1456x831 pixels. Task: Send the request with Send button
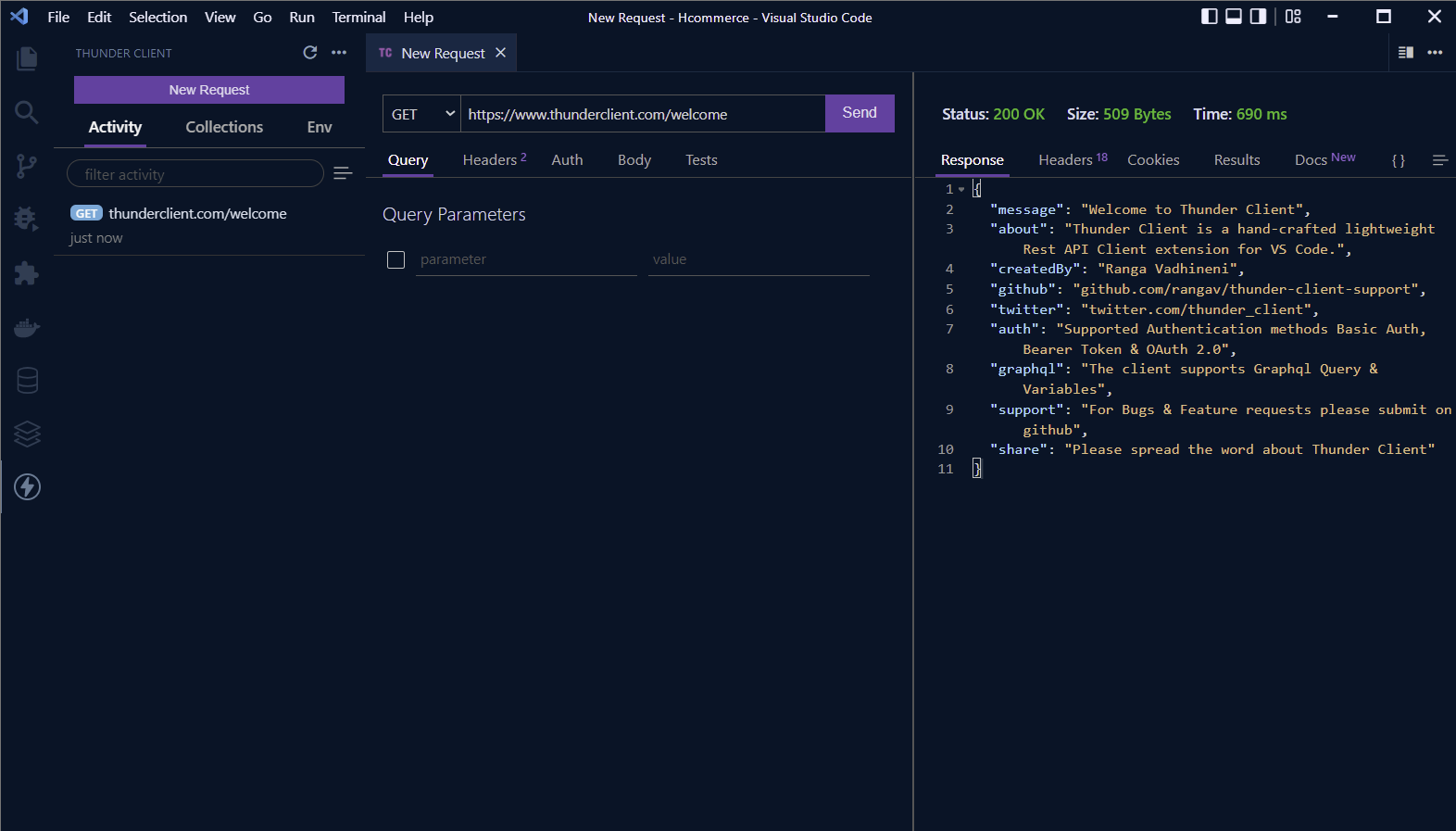[860, 113]
